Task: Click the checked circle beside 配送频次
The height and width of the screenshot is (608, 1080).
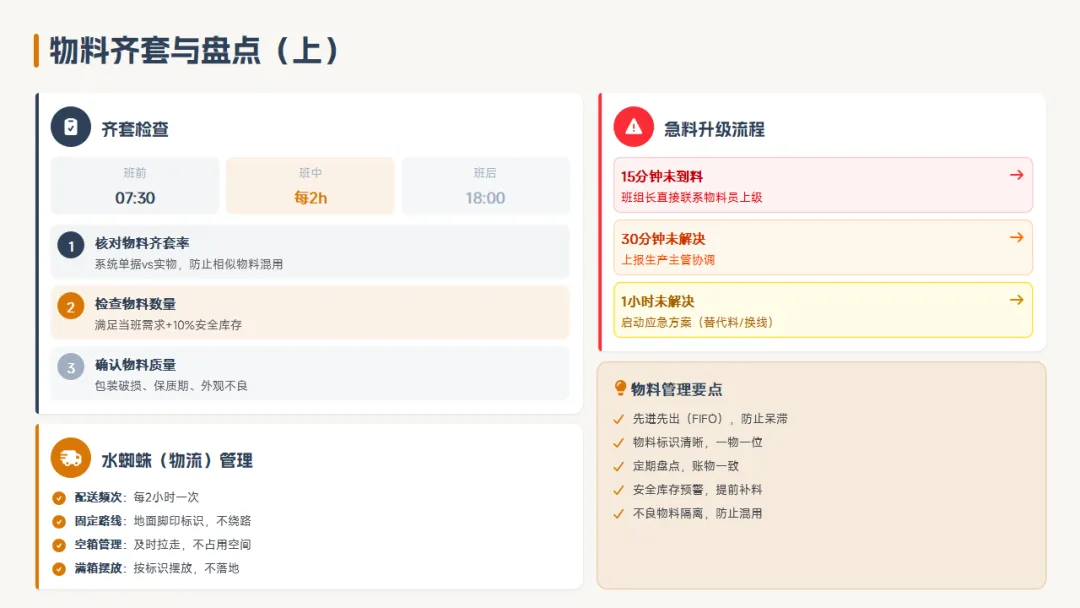Action: click(59, 497)
